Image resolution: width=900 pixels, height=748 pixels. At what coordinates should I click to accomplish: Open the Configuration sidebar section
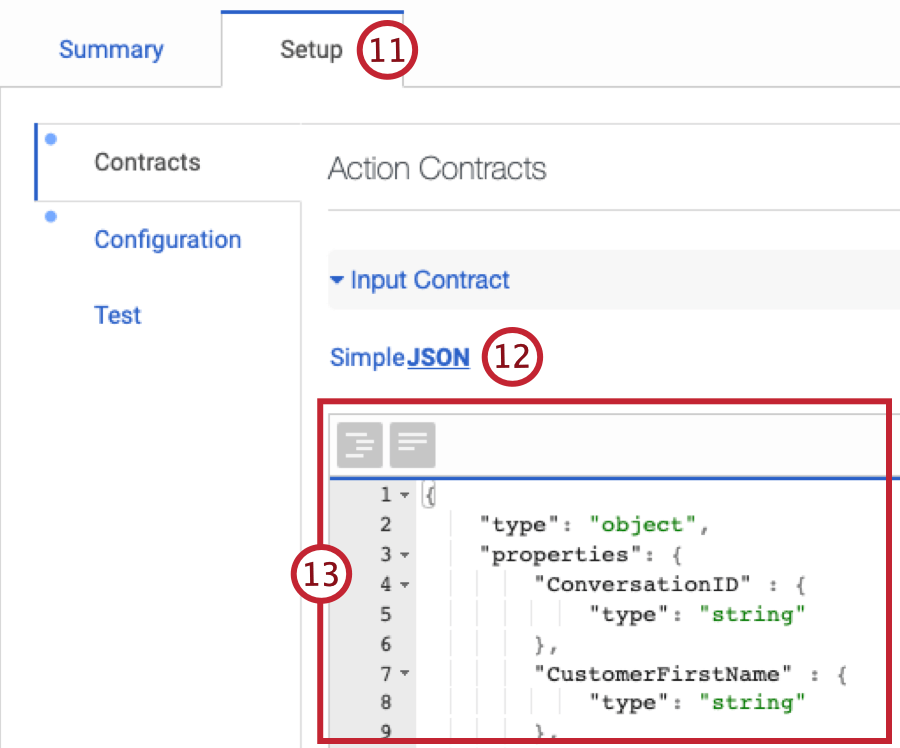(167, 239)
